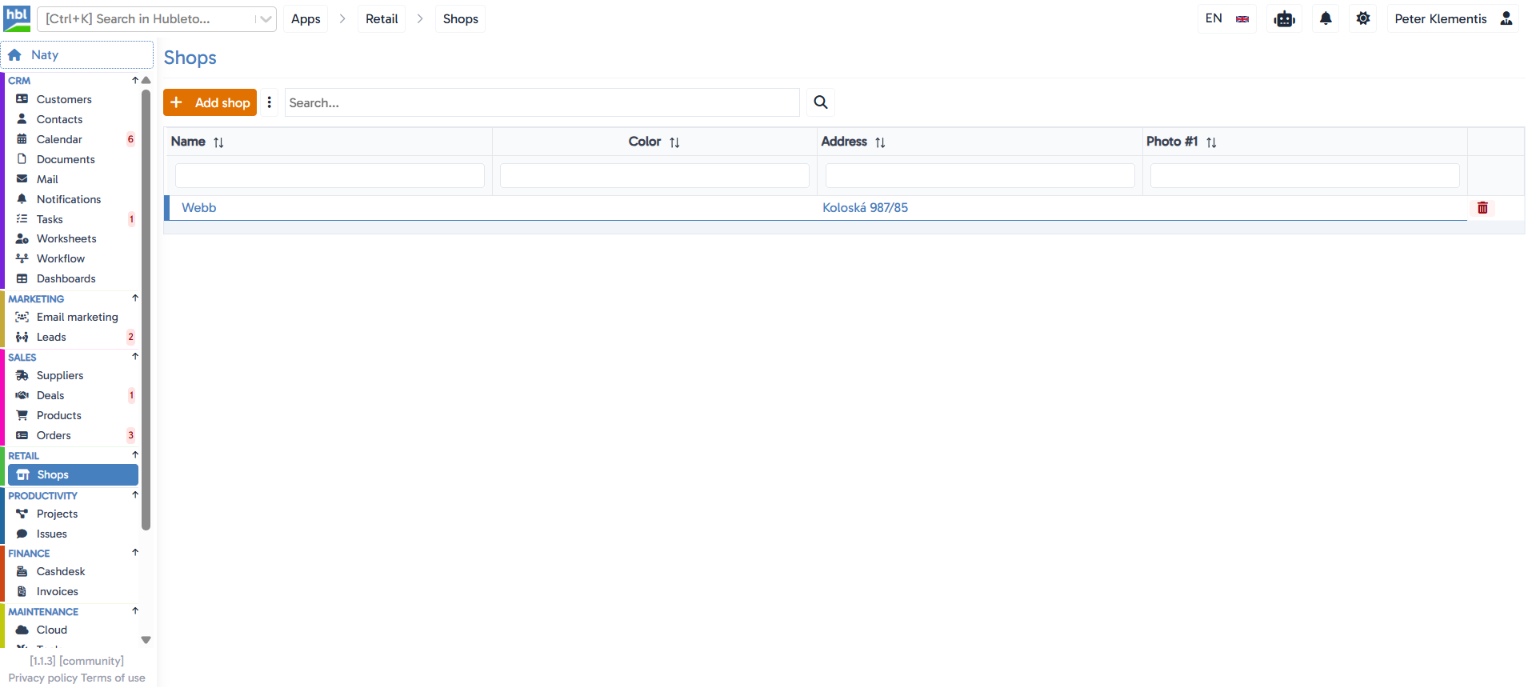This screenshot has height=687, width=1527.
Task: Click the Apps breadcrumb
Action: point(306,19)
